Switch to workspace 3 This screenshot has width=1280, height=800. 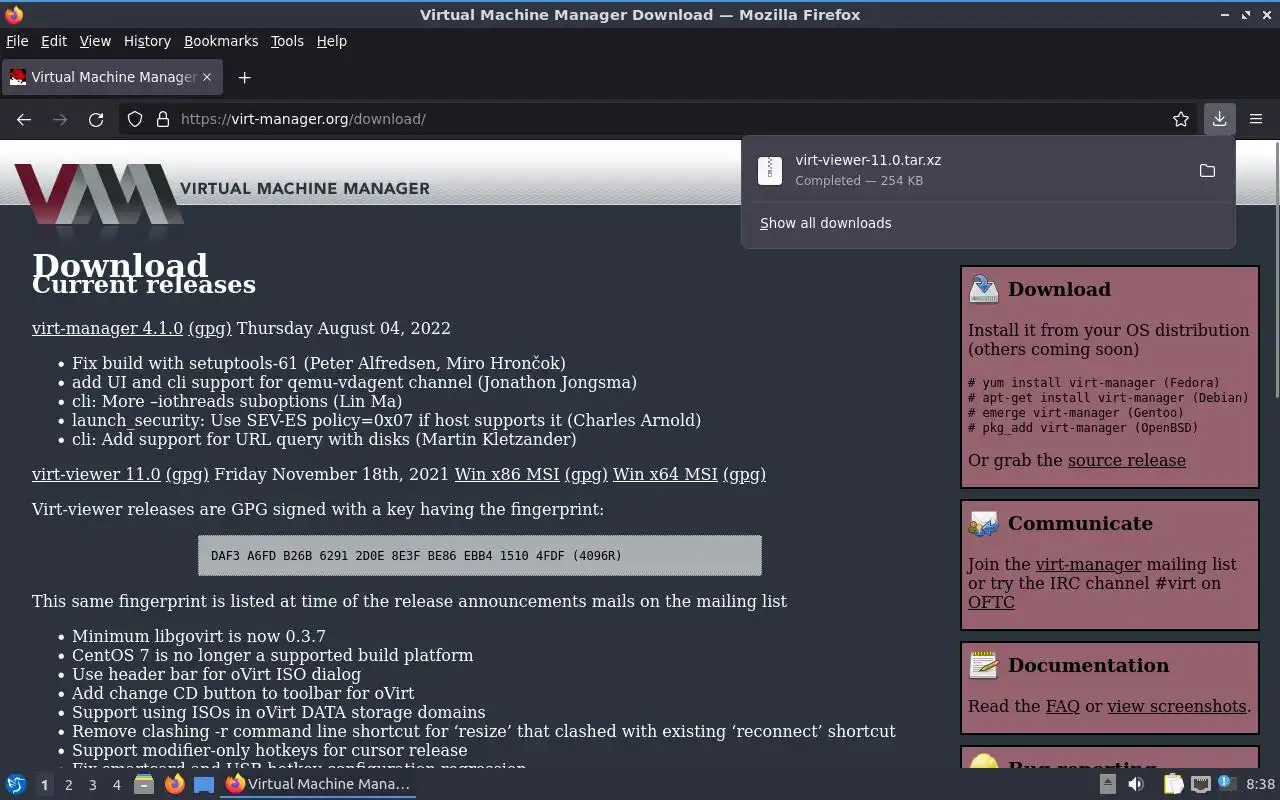coord(92,785)
